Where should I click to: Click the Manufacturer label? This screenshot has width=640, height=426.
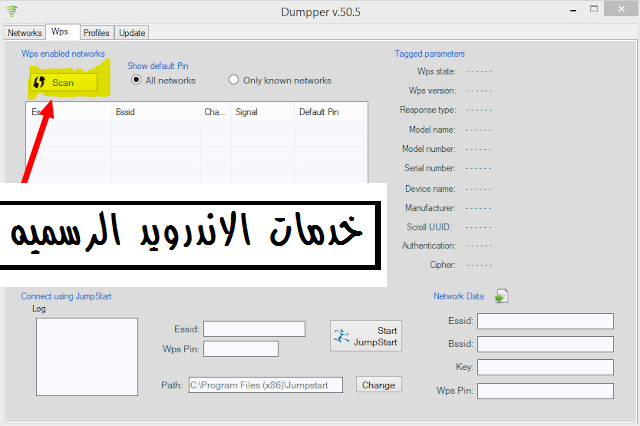430,208
